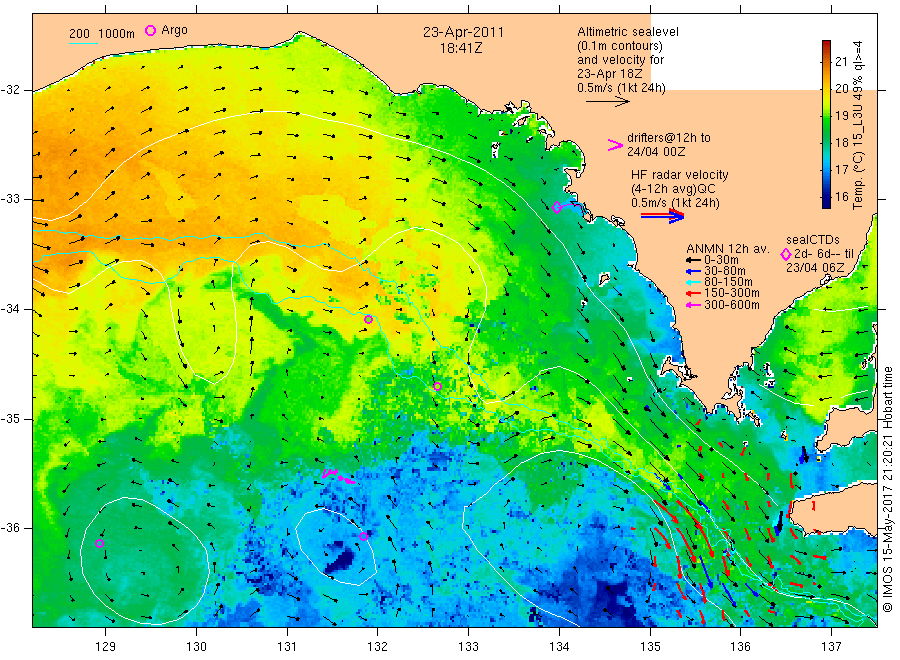Click the longitude axis label 137
This screenshot has width=900, height=660.
pos(831,647)
